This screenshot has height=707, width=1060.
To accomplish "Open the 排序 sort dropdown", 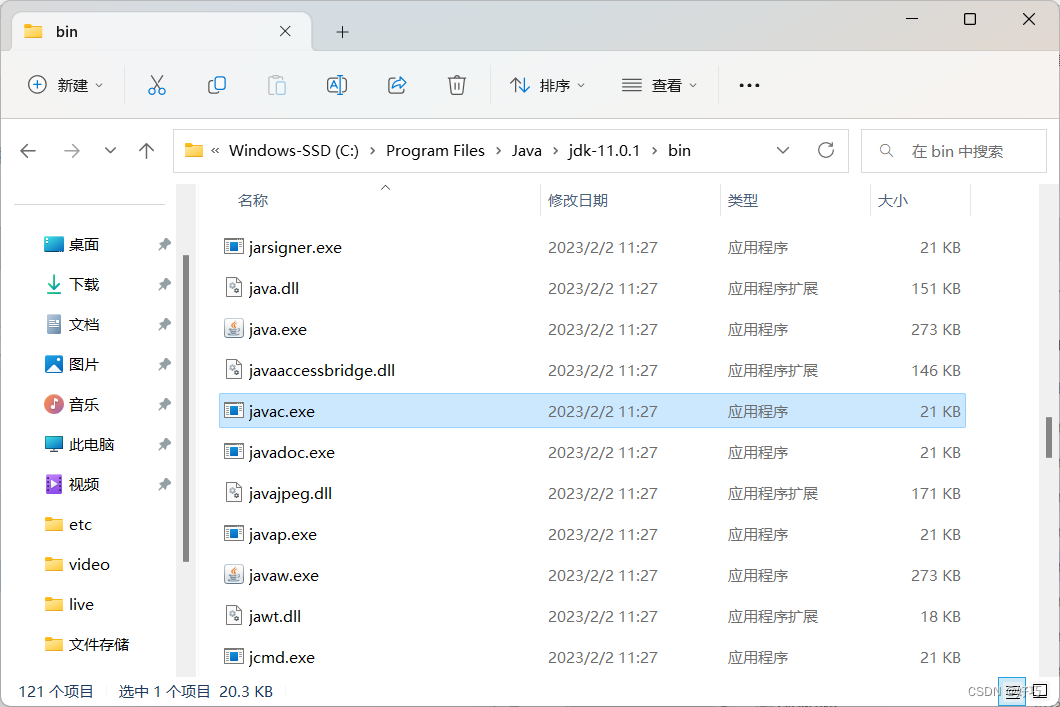I will click(x=548, y=85).
